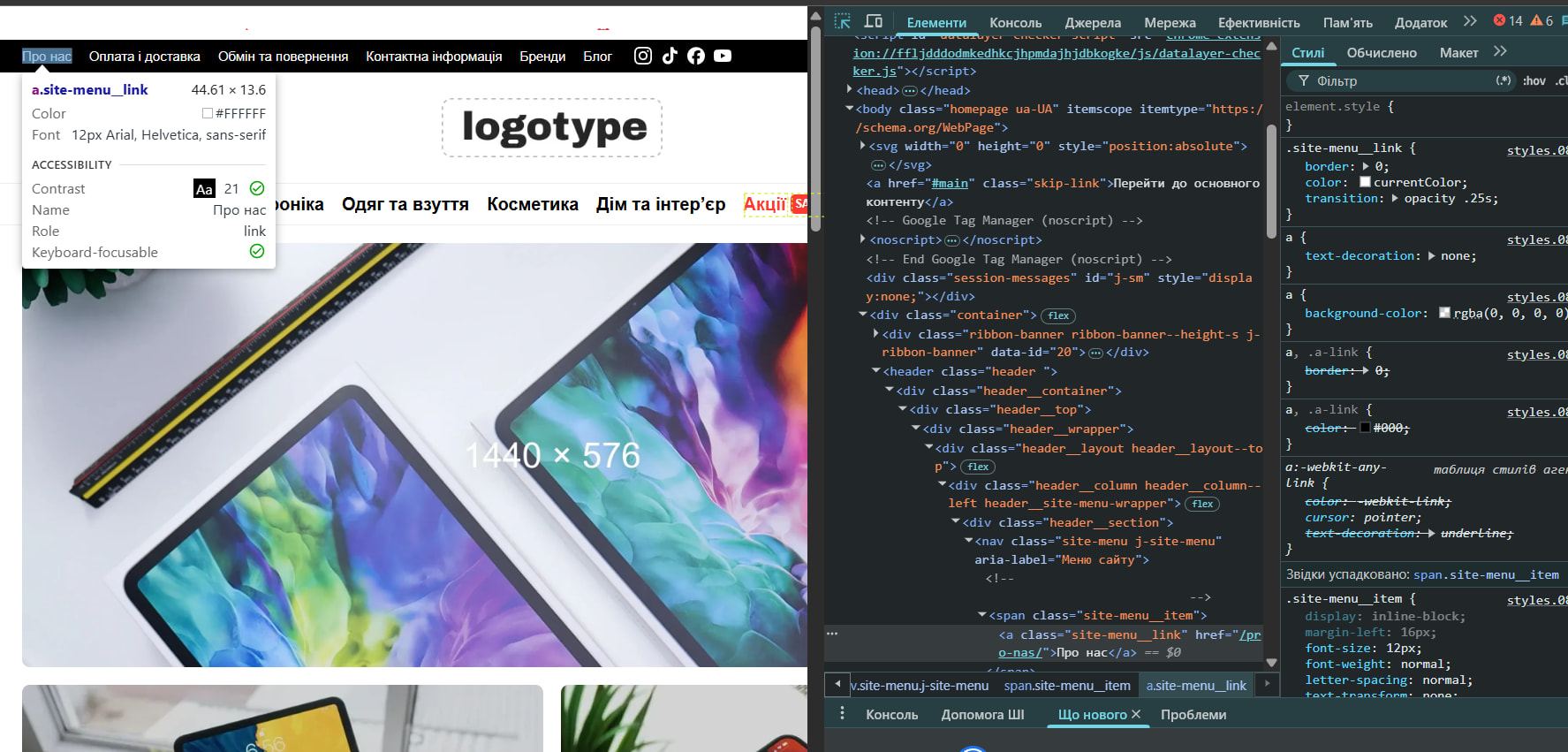Open the #000 black color swatch
The width and height of the screenshot is (1568, 752).
(1365, 428)
